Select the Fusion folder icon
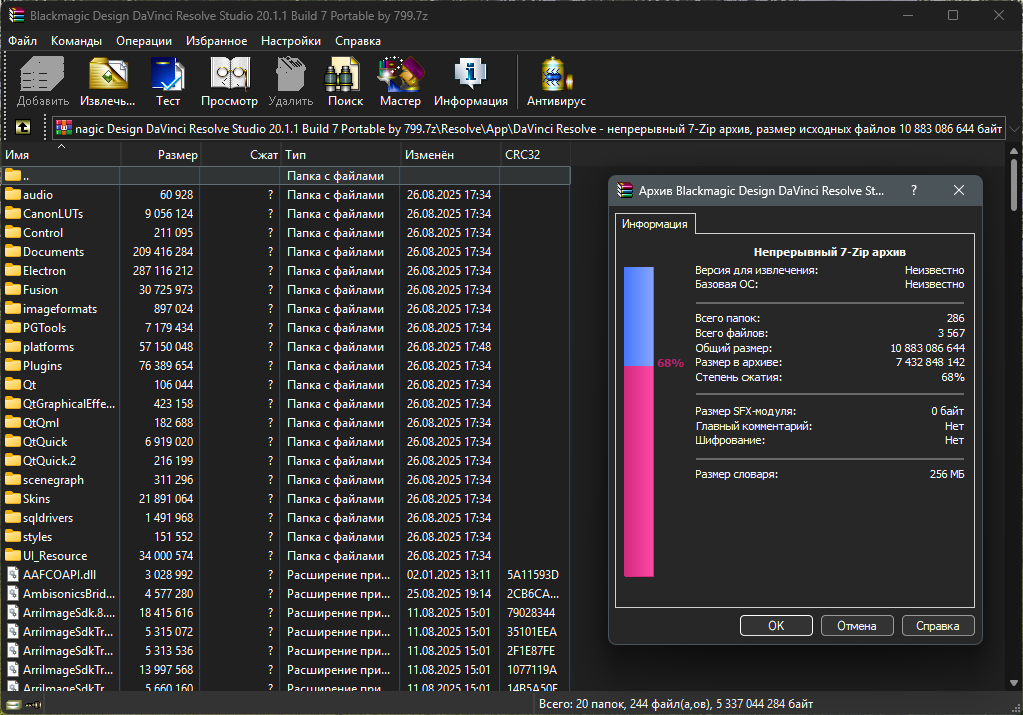This screenshot has height=715, width=1023. pos(13,290)
